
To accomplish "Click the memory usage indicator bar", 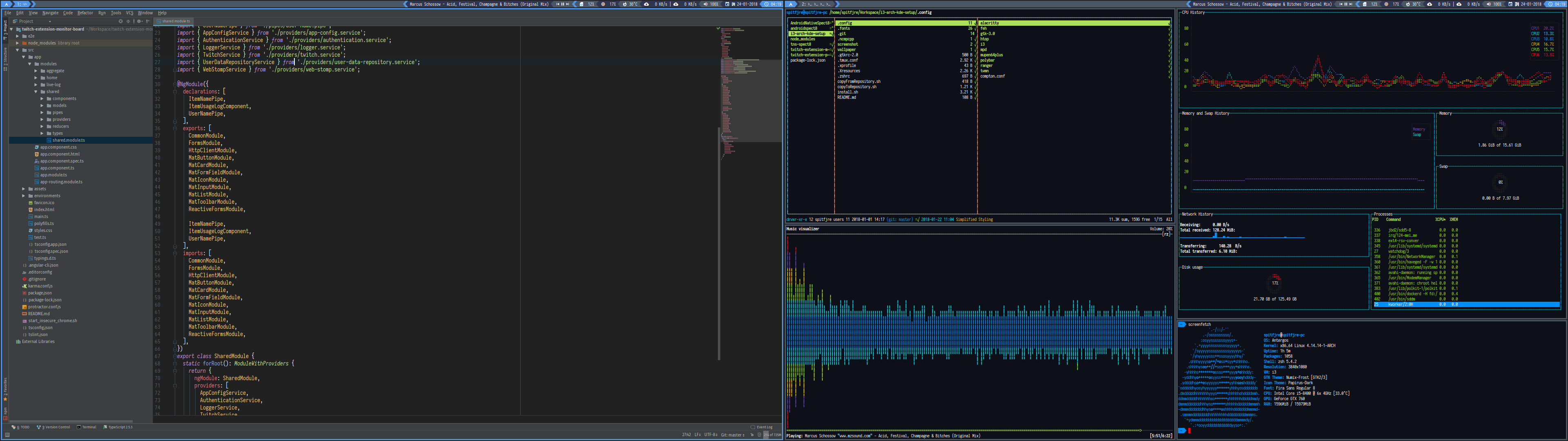I will click(x=772, y=435).
